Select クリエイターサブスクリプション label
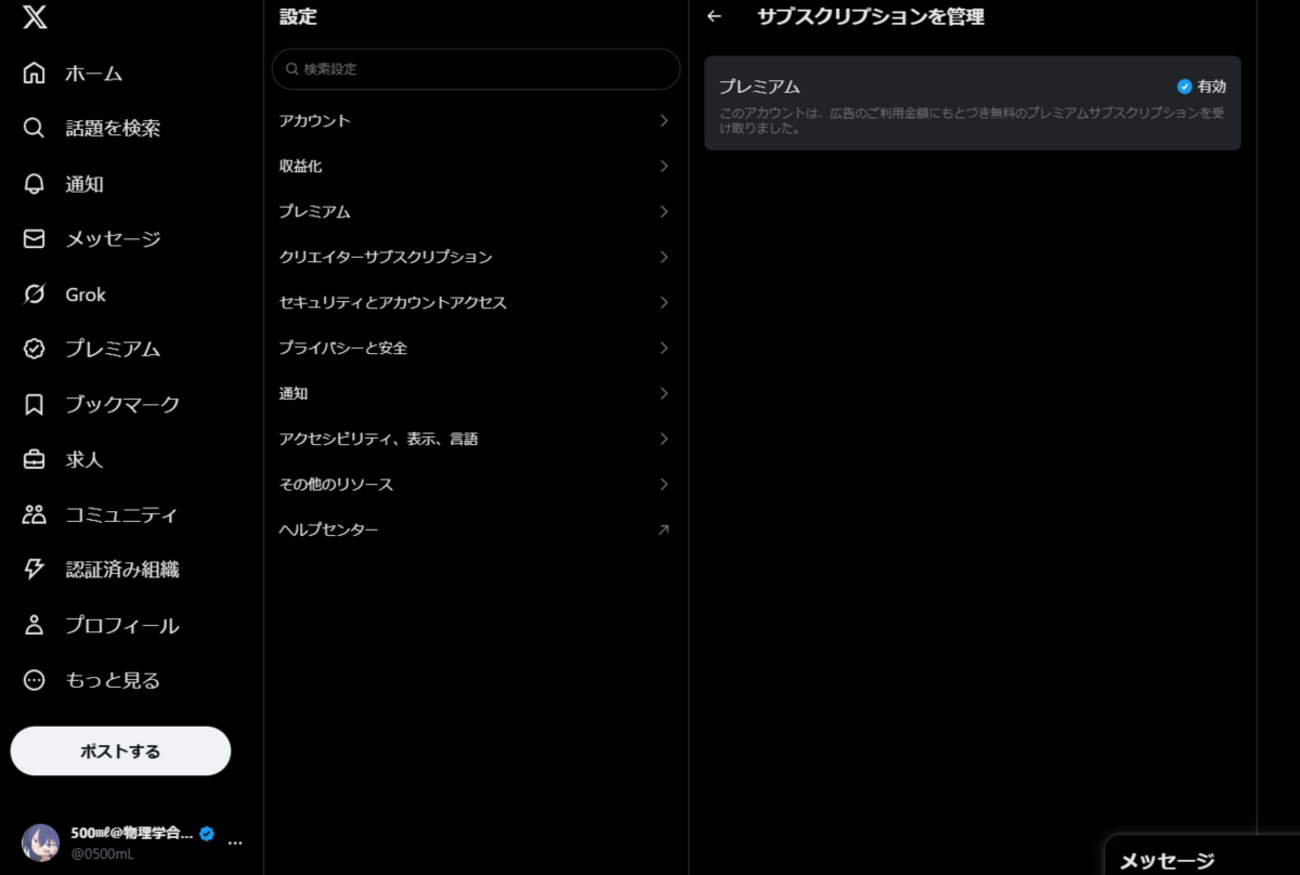 click(386, 257)
